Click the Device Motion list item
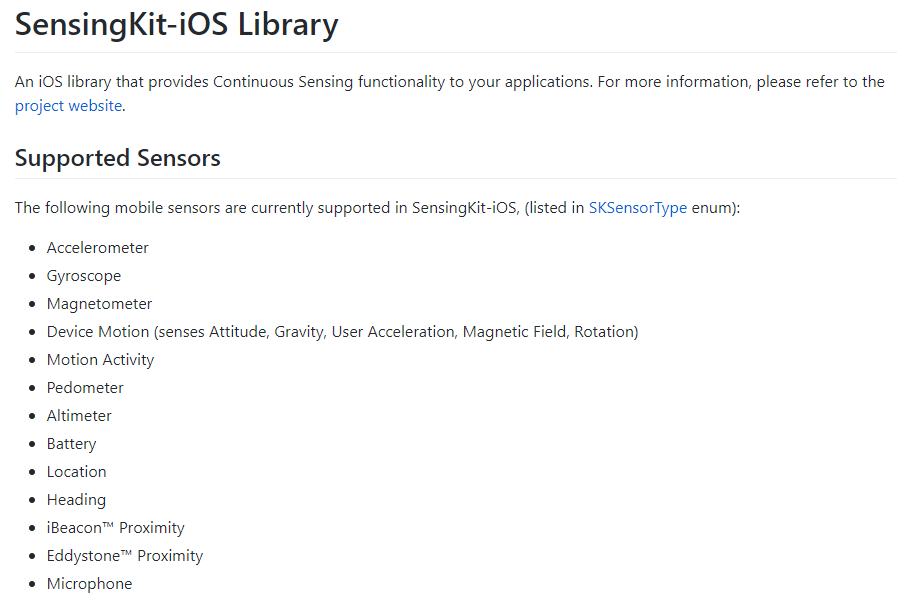 pos(342,332)
